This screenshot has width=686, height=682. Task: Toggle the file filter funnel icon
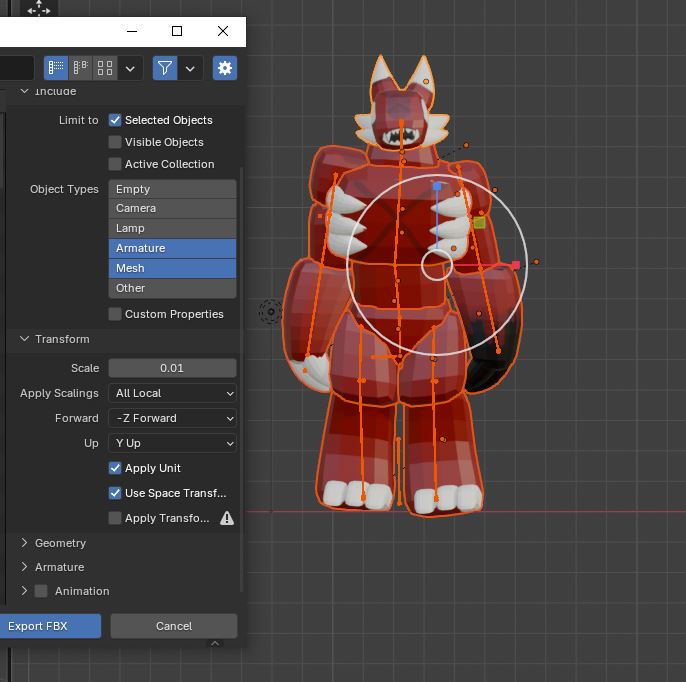tap(165, 68)
